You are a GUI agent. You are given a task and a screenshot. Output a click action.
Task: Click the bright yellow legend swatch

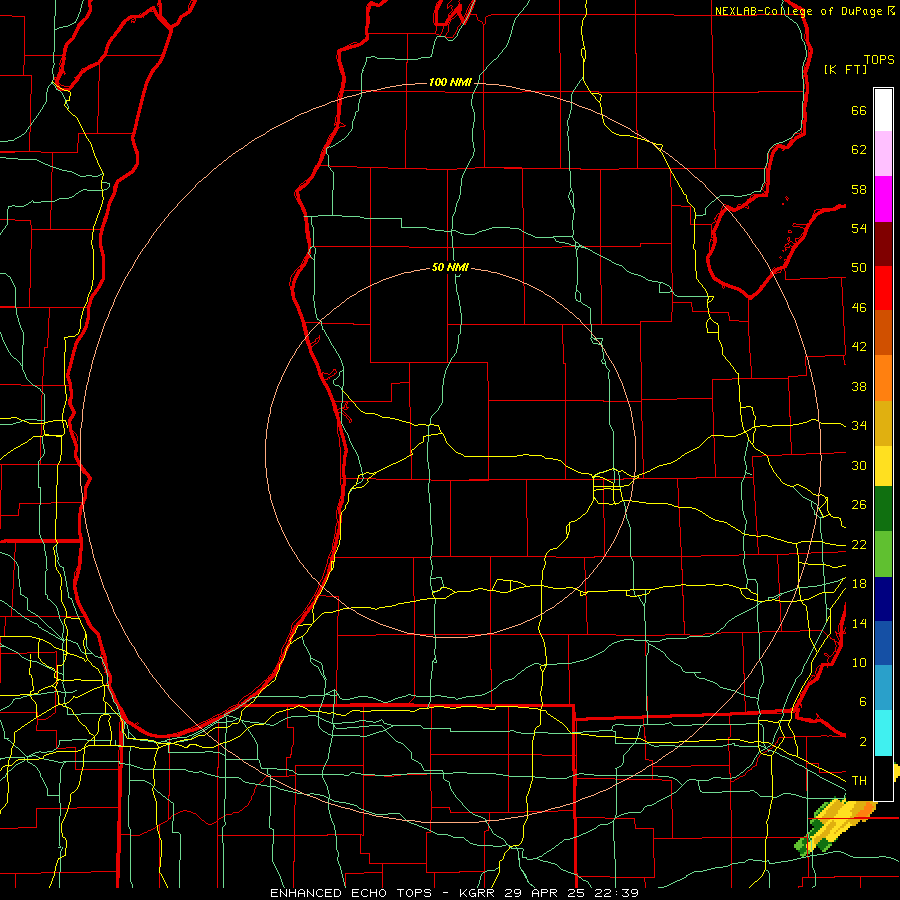point(883,465)
